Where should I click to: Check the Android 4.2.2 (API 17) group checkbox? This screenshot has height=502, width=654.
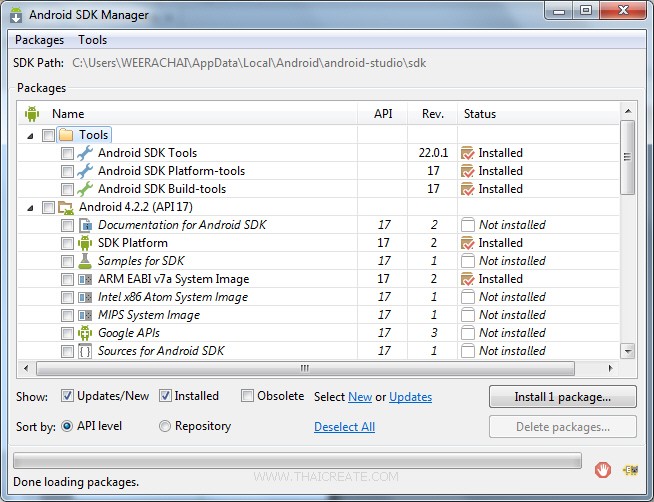click(48, 207)
